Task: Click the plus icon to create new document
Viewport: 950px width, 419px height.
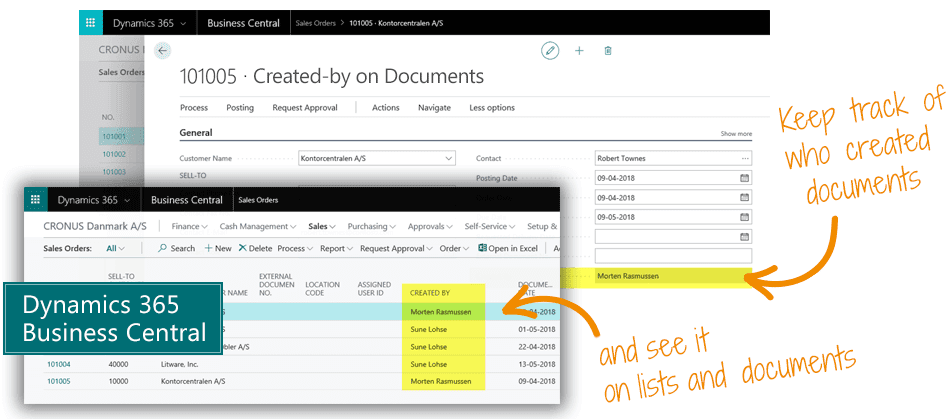Action: point(579,51)
